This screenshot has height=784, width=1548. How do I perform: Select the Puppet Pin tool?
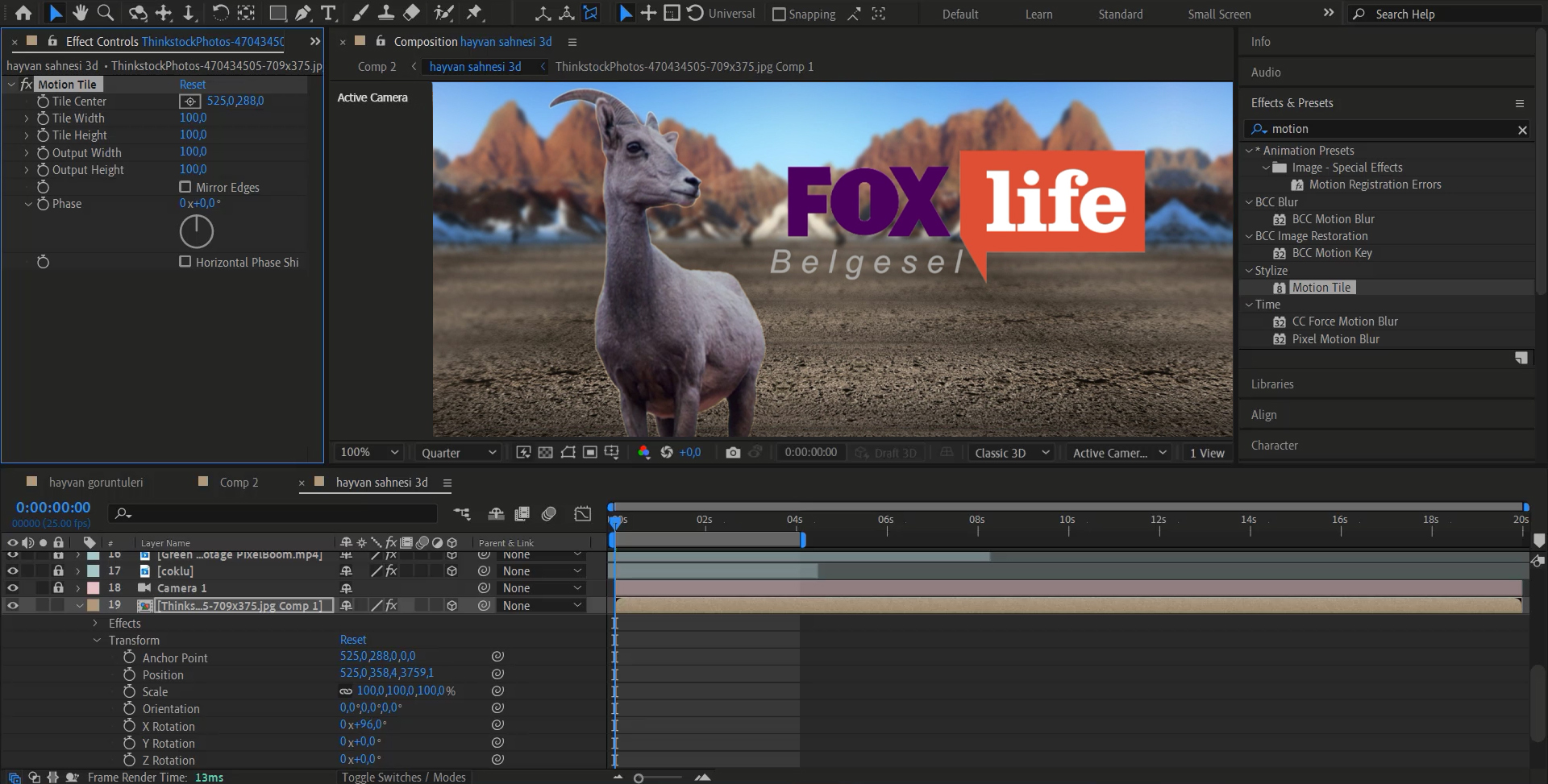tap(474, 13)
